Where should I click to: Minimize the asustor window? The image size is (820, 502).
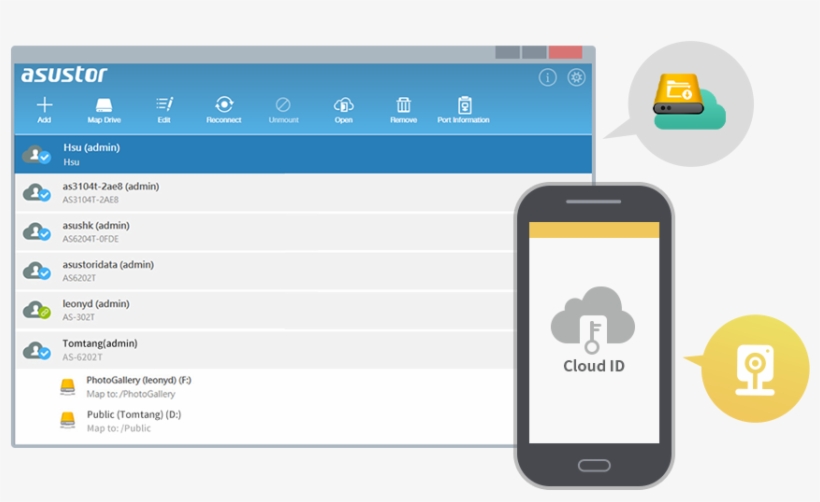coord(507,52)
